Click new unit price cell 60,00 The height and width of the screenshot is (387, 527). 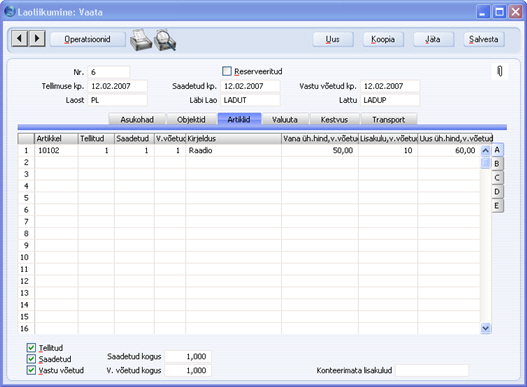tap(449, 150)
